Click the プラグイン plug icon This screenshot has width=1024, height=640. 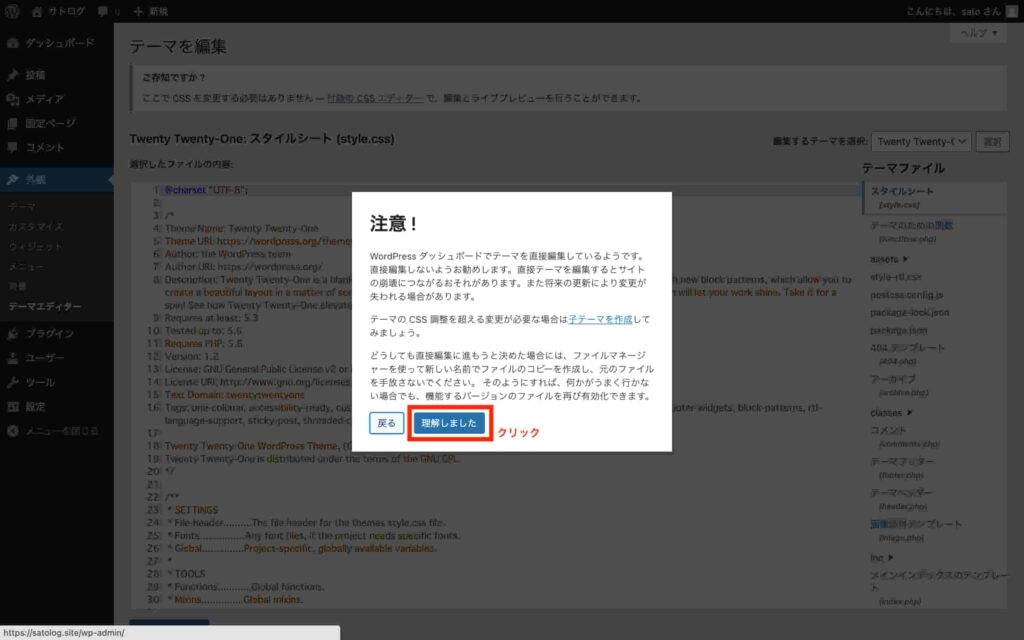pyautogui.click(x=12, y=334)
